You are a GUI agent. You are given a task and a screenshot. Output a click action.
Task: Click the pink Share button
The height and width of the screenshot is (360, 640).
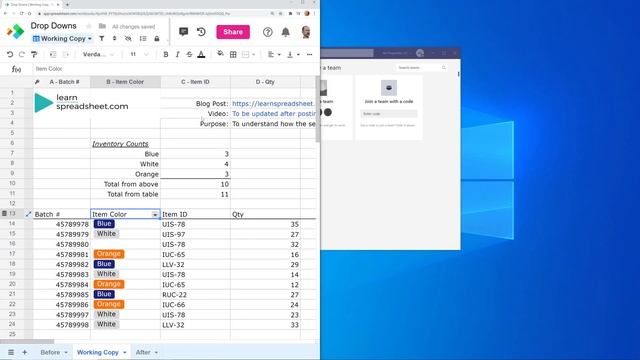point(233,32)
